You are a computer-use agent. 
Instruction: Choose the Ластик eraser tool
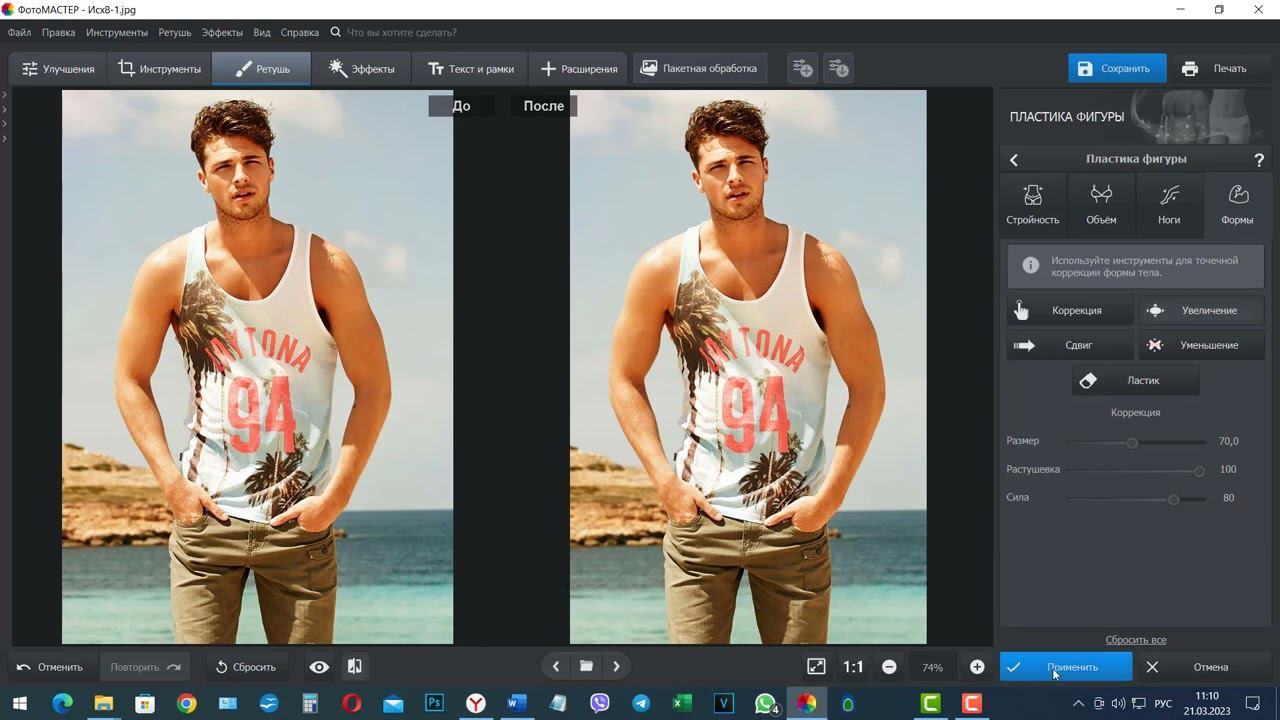tap(1135, 380)
